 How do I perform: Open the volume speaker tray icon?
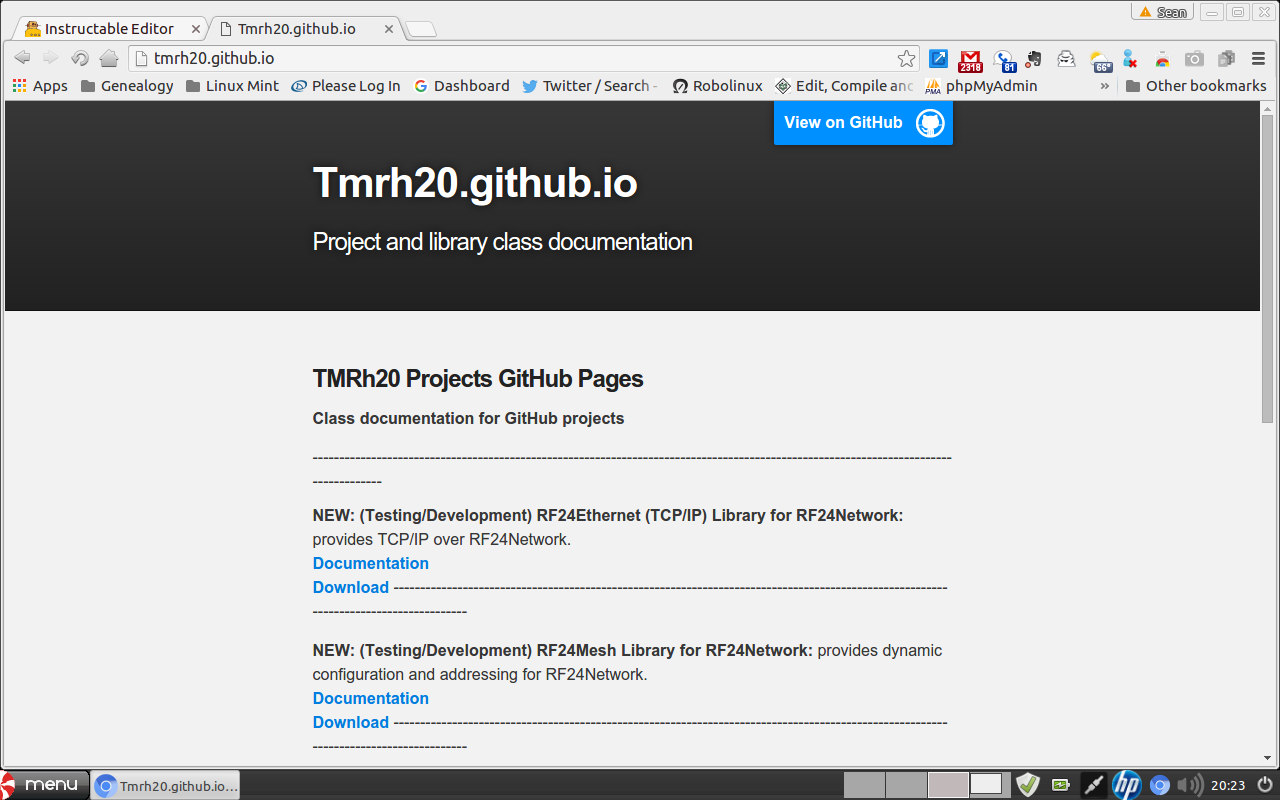[x=1190, y=785]
